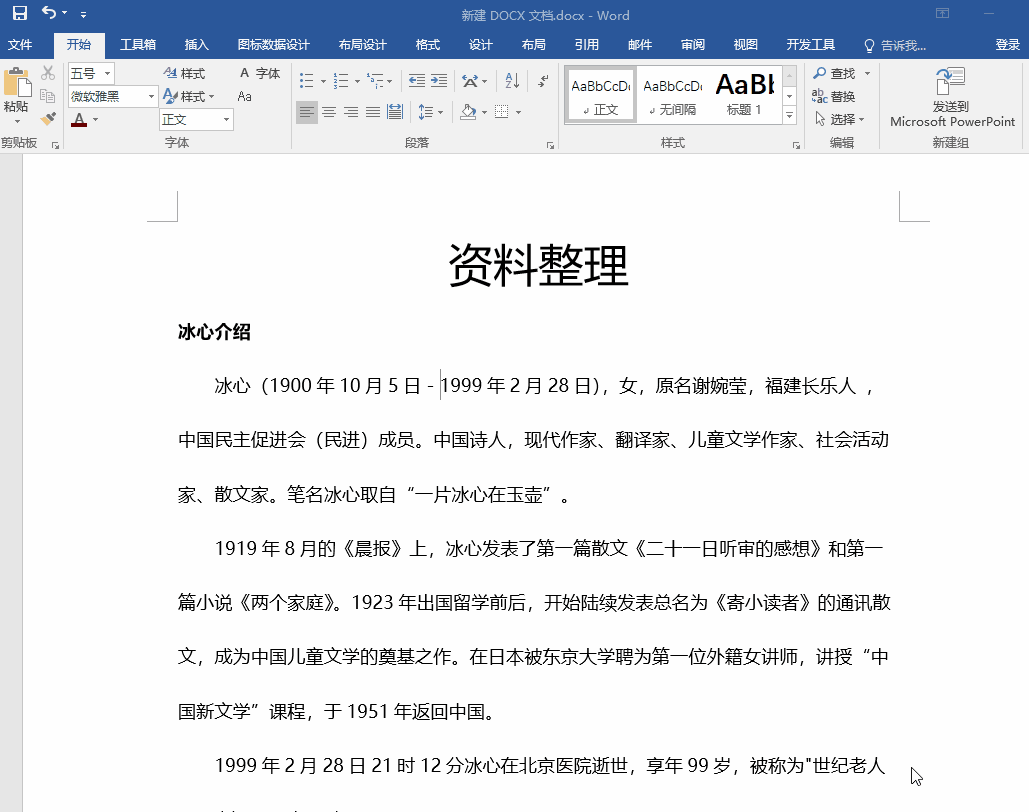The height and width of the screenshot is (812, 1029).
Task: Click the numbered list icon
Action: point(341,81)
